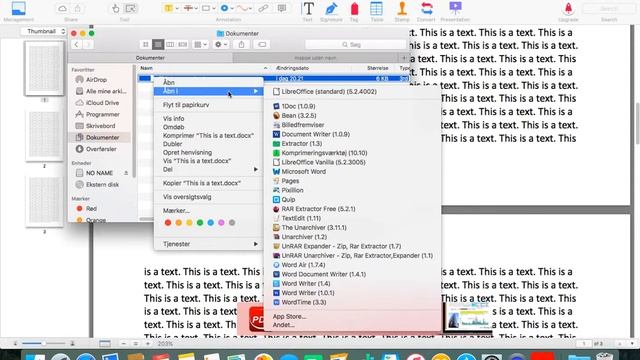The width and height of the screenshot is (640, 360).
Task: Pick the green tag color dot
Action: click(x=200, y=223)
